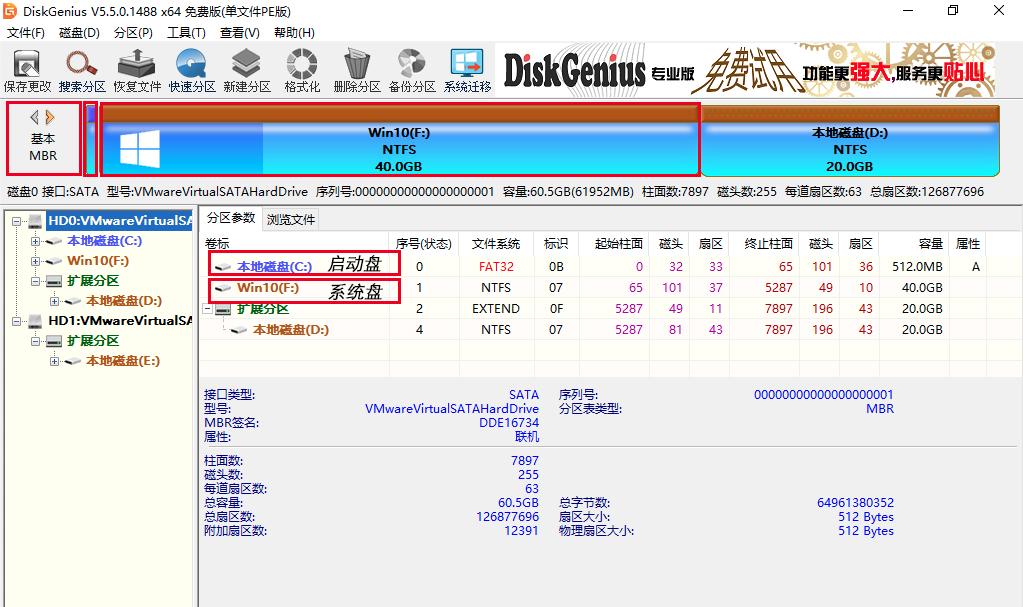This screenshot has width=1023, height=607.
Task: Select Win10(F:) in disk tree
Action: [98, 260]
